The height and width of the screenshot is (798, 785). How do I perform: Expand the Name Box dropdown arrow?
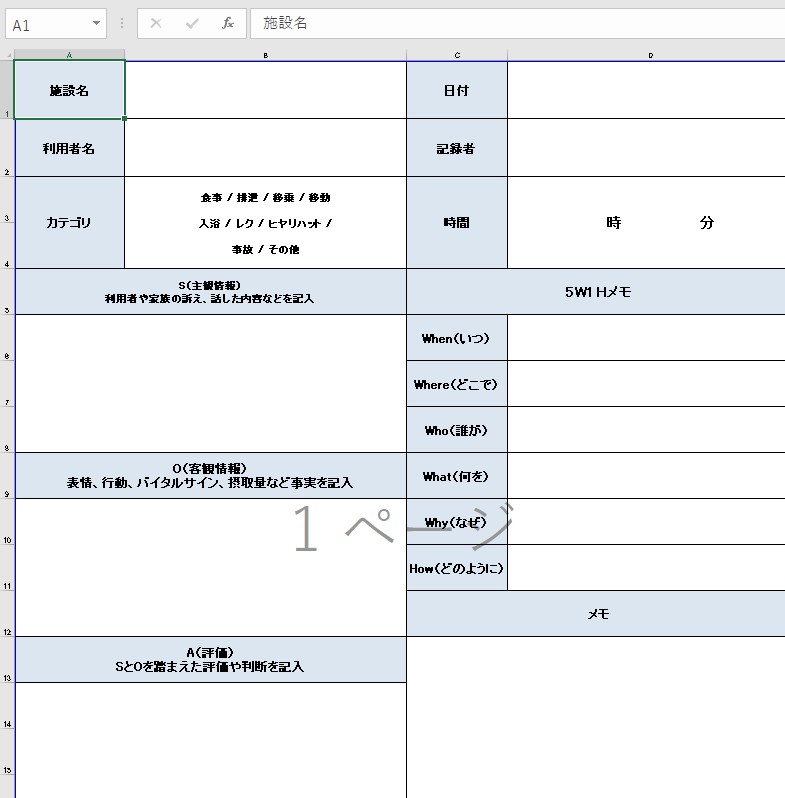coord(96,23)
